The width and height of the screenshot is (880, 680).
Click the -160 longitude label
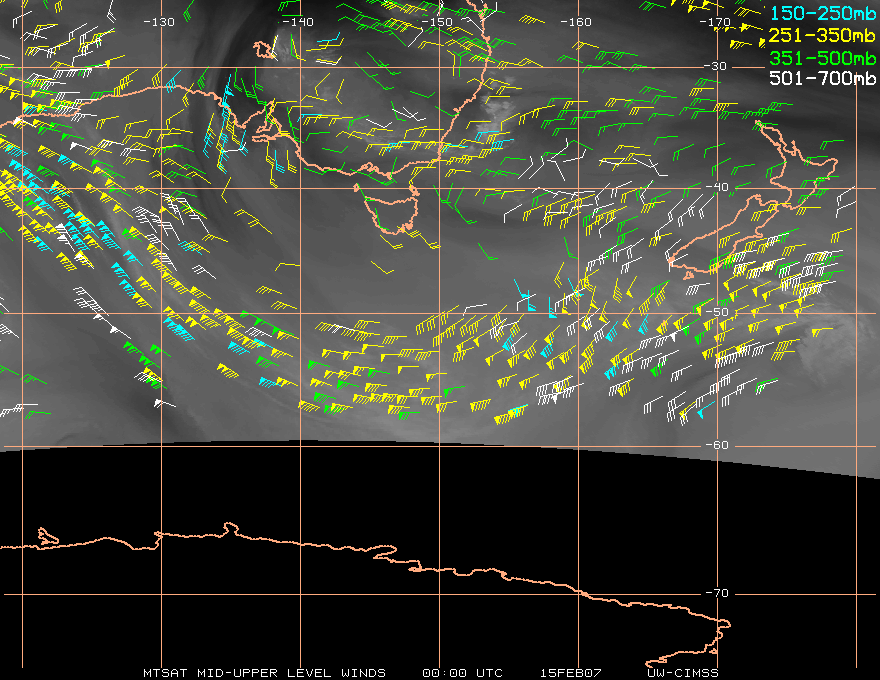coord(576,22)
